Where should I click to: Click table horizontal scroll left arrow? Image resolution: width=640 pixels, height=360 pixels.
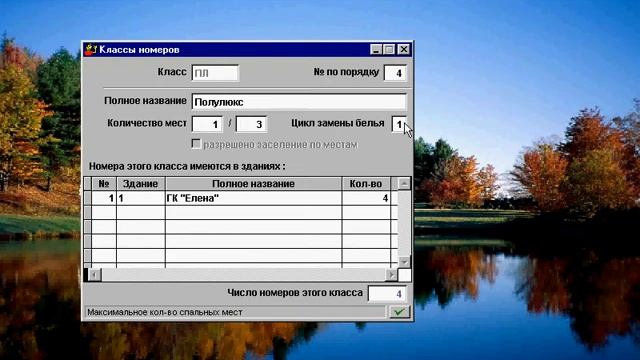point(94,275)
